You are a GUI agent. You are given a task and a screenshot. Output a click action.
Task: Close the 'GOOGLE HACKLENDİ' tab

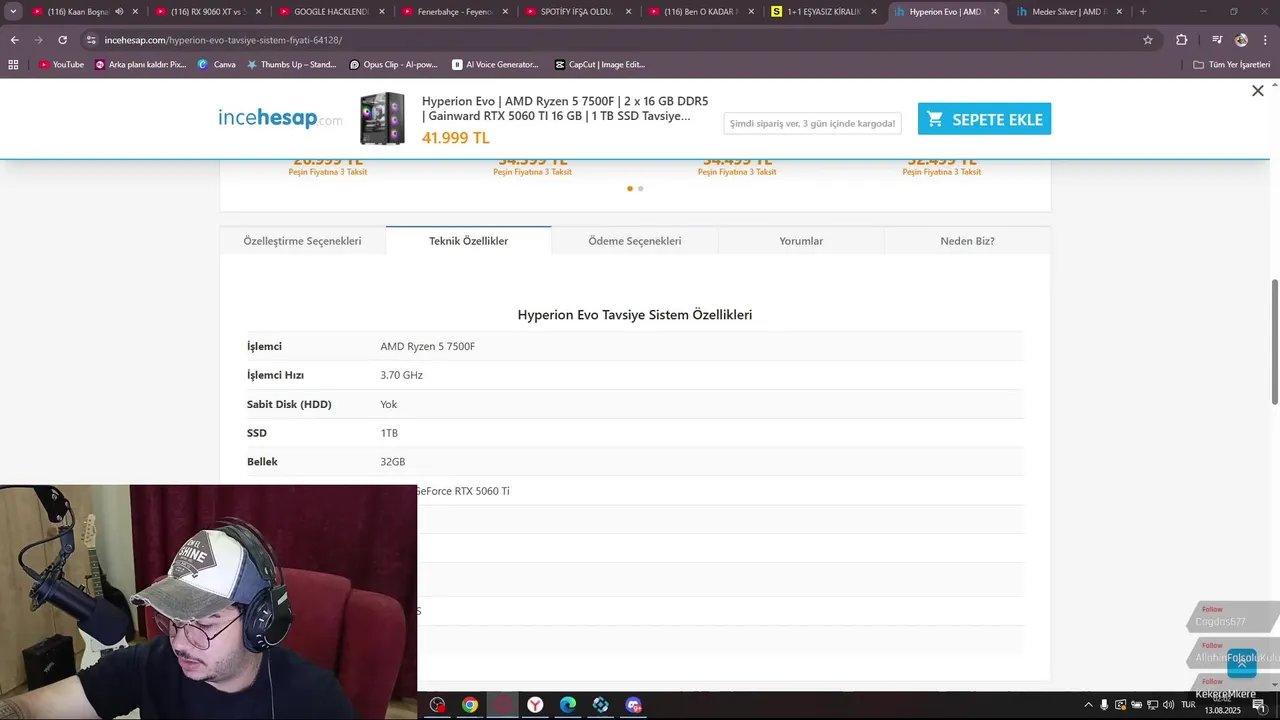381,12
